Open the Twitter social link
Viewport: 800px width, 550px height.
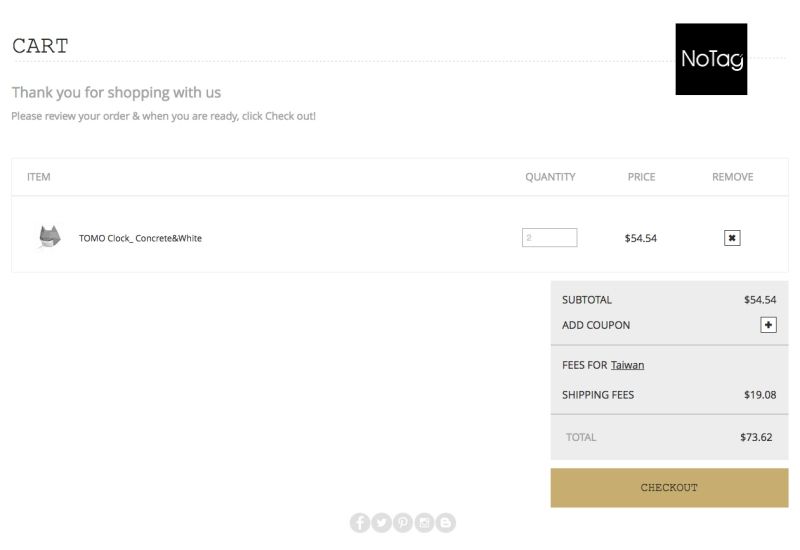[x=381, y=523]
